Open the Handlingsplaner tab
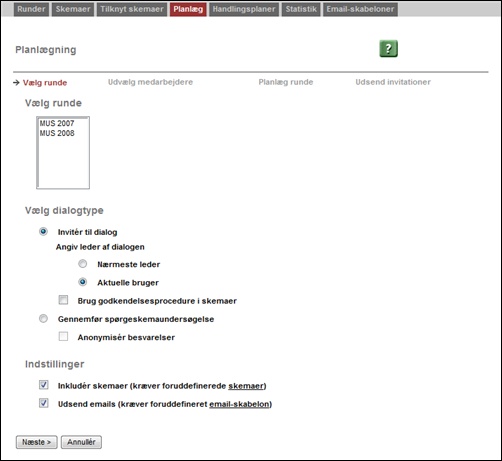Screen dimensions: 502x461 pyautogui.click(x=244, y=9)
